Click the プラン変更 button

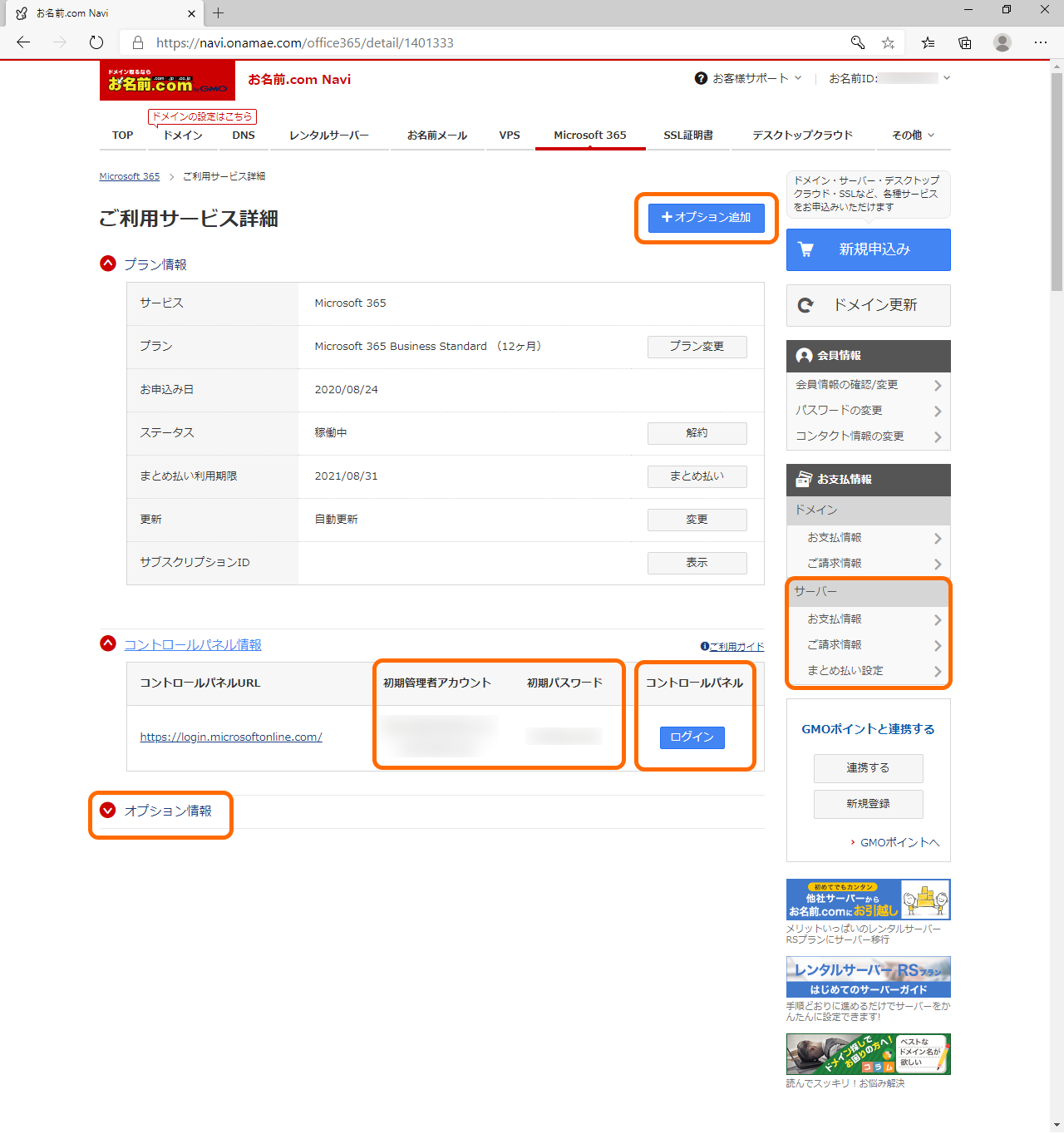point(697,347)
